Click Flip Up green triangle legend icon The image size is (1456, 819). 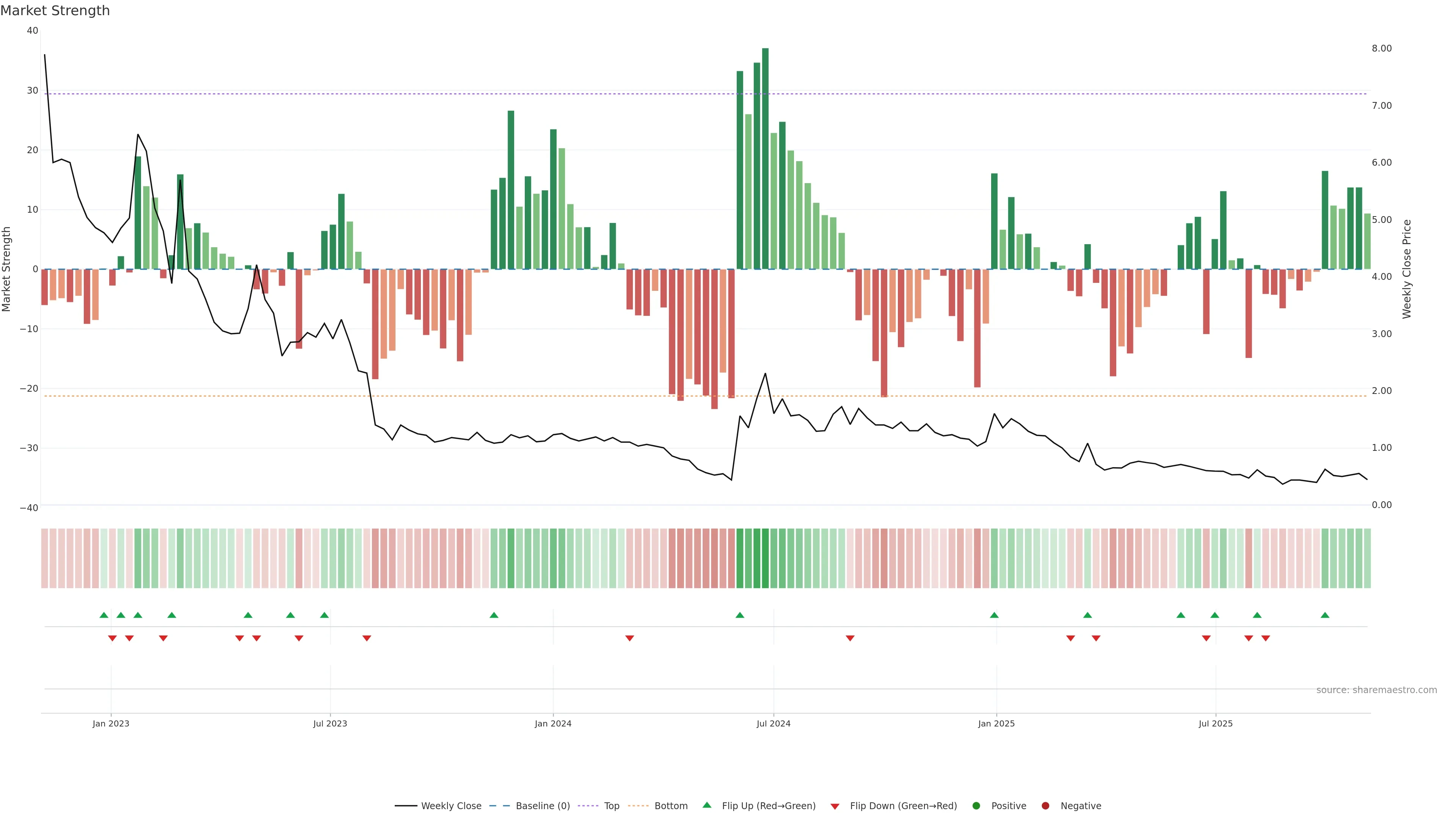point(706,805)
